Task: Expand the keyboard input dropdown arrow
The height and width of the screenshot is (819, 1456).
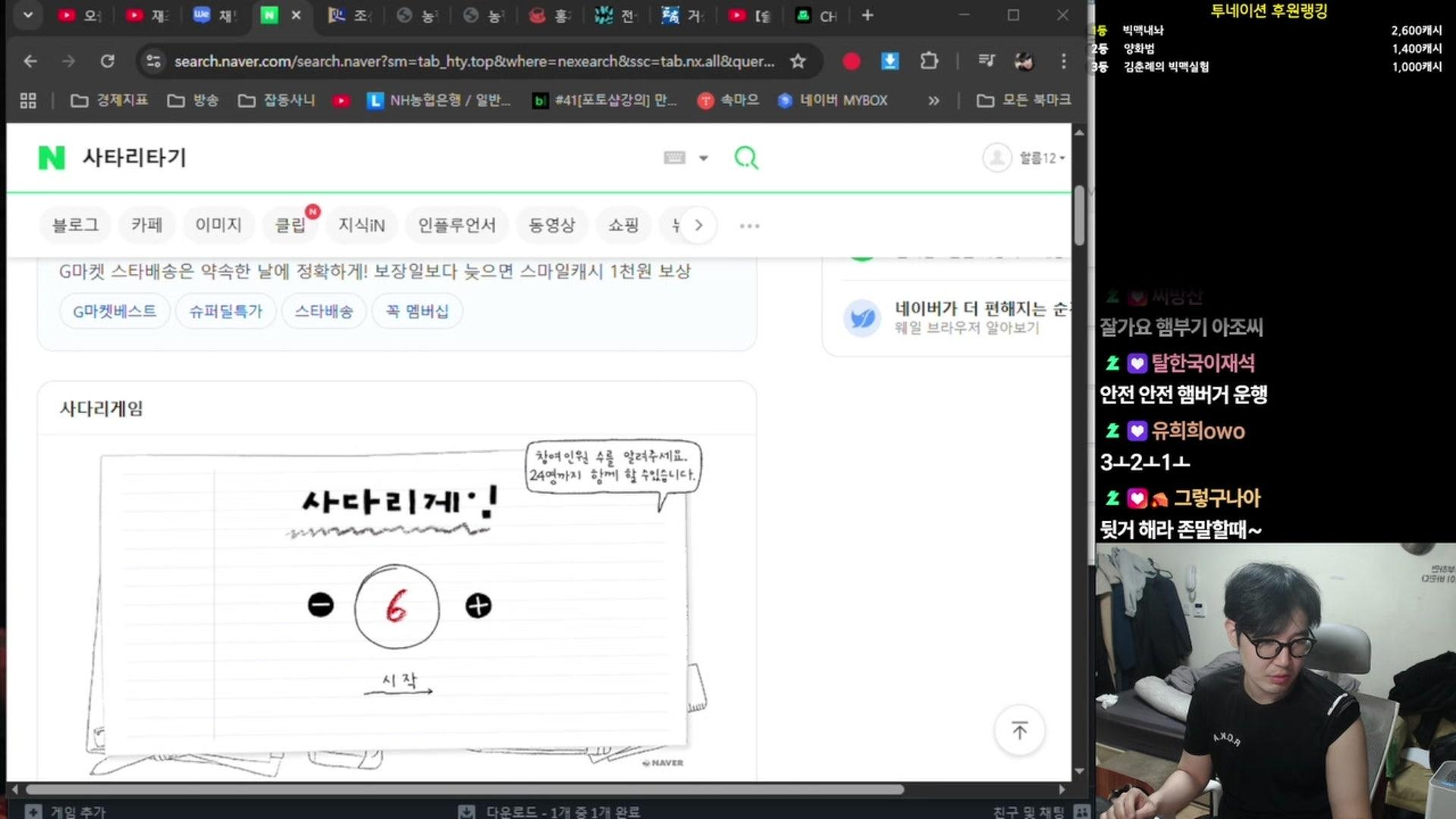Action: tap(704, 158)
